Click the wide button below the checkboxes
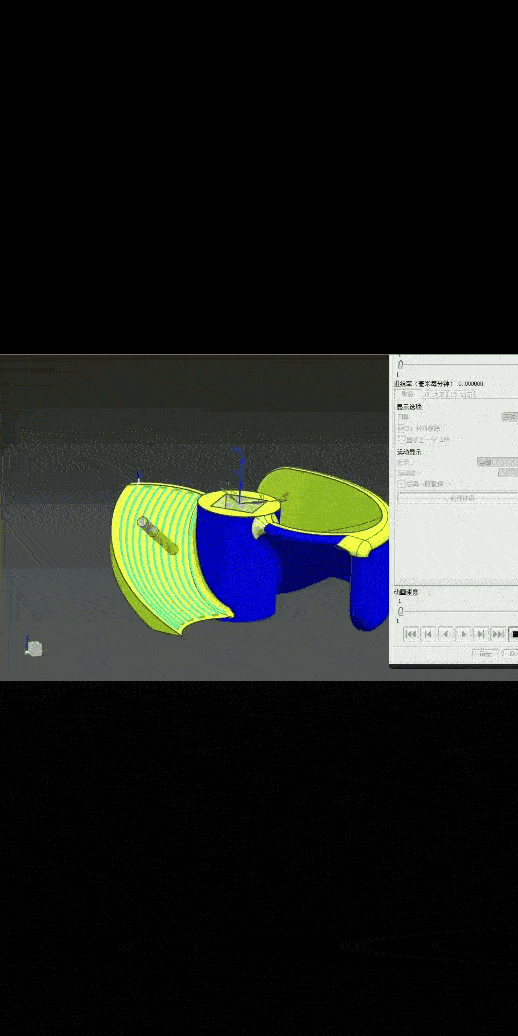The height and width of the screenshot is (1036, 518). (x=457, y=497)
